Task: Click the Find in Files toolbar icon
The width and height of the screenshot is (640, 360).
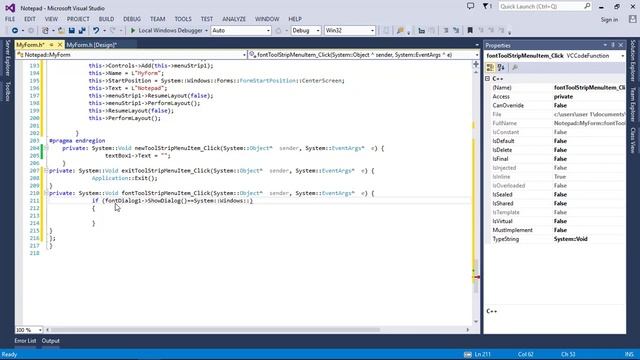Action: point(400,31)
